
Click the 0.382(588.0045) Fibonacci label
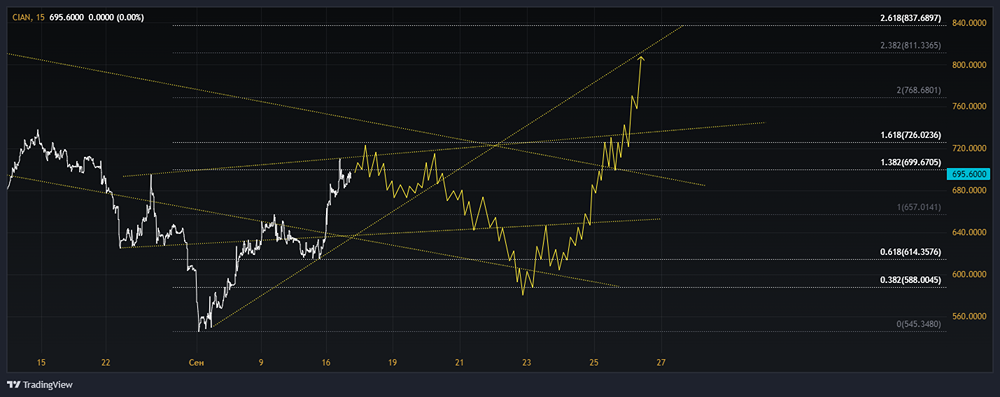(x=911, y=280)
